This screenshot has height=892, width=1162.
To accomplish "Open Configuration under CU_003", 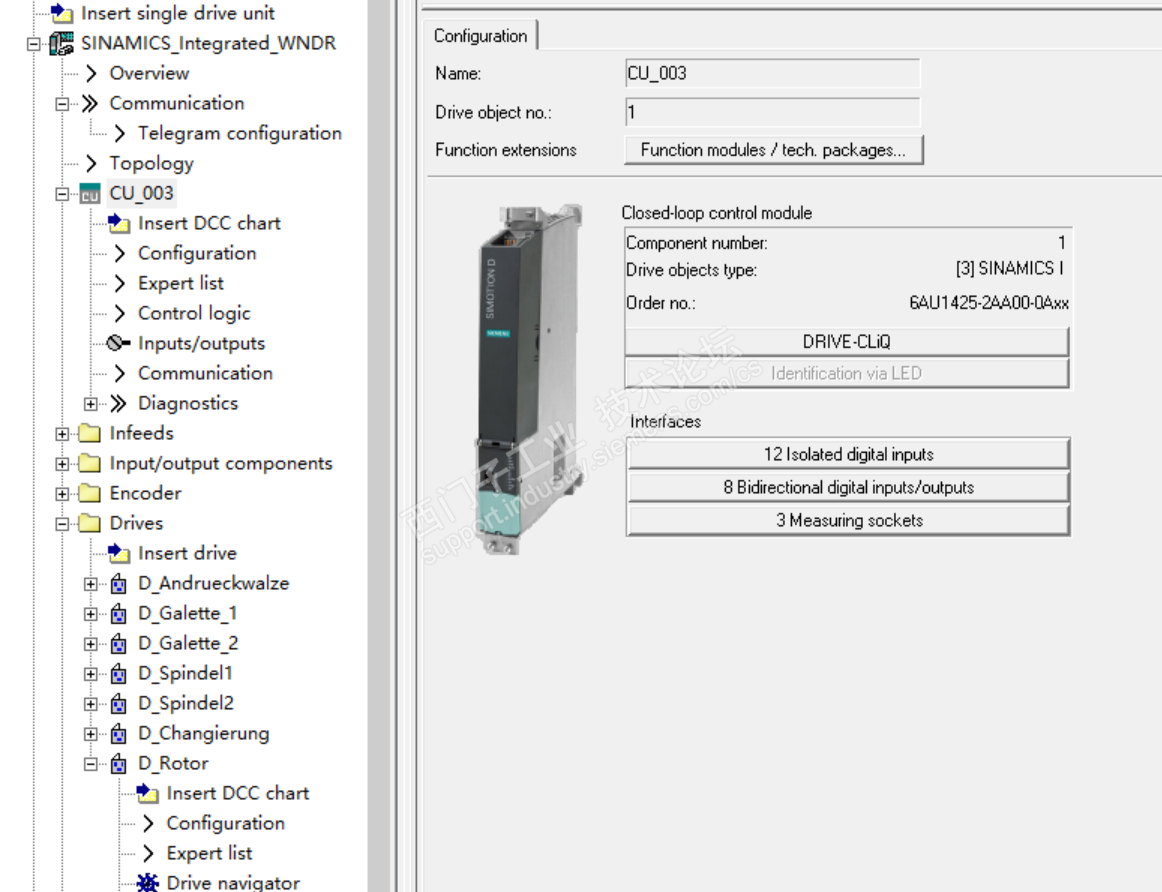I will pos(197,253).
